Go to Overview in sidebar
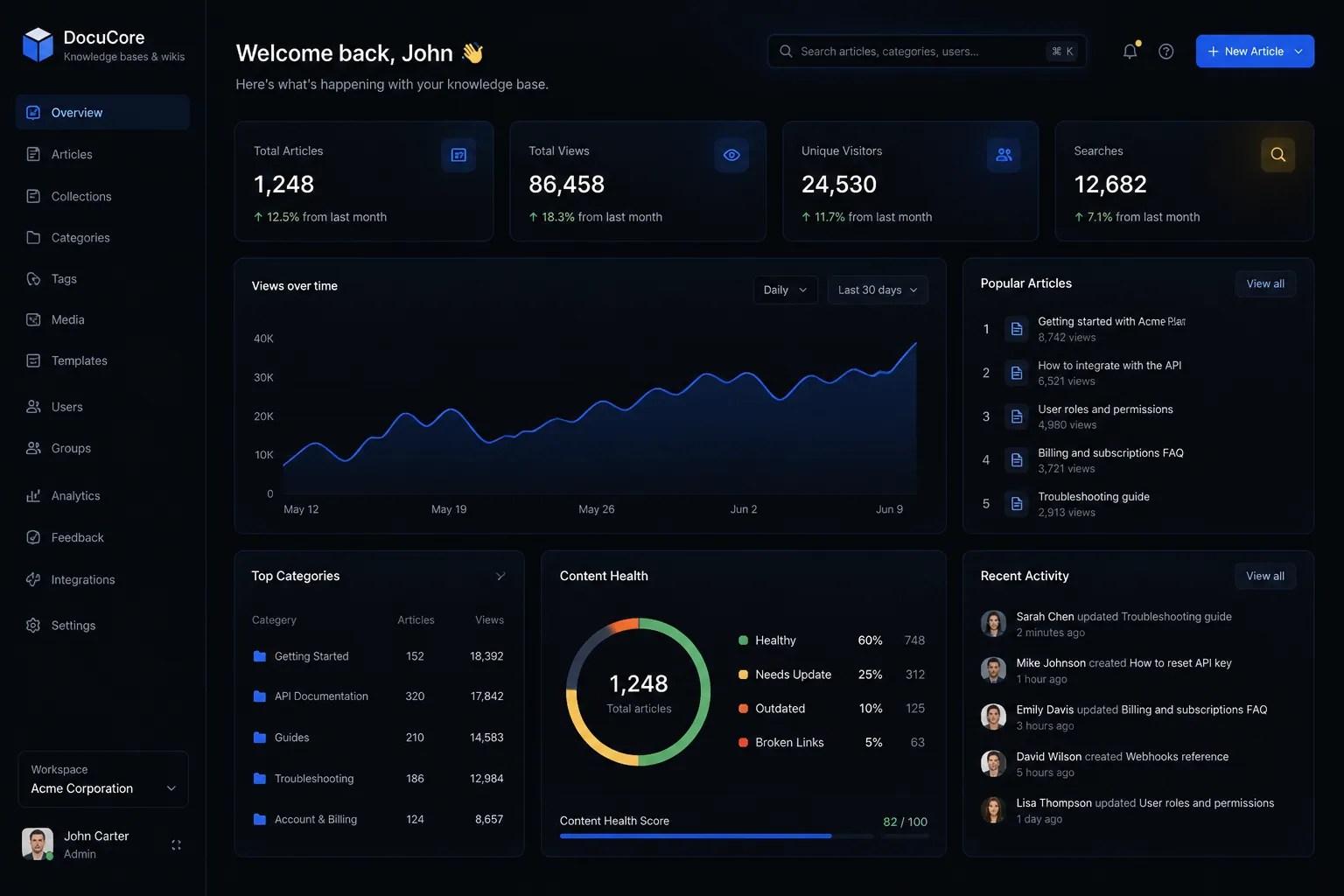Viewport: 1344px width, 896px height. pos(102,112)
